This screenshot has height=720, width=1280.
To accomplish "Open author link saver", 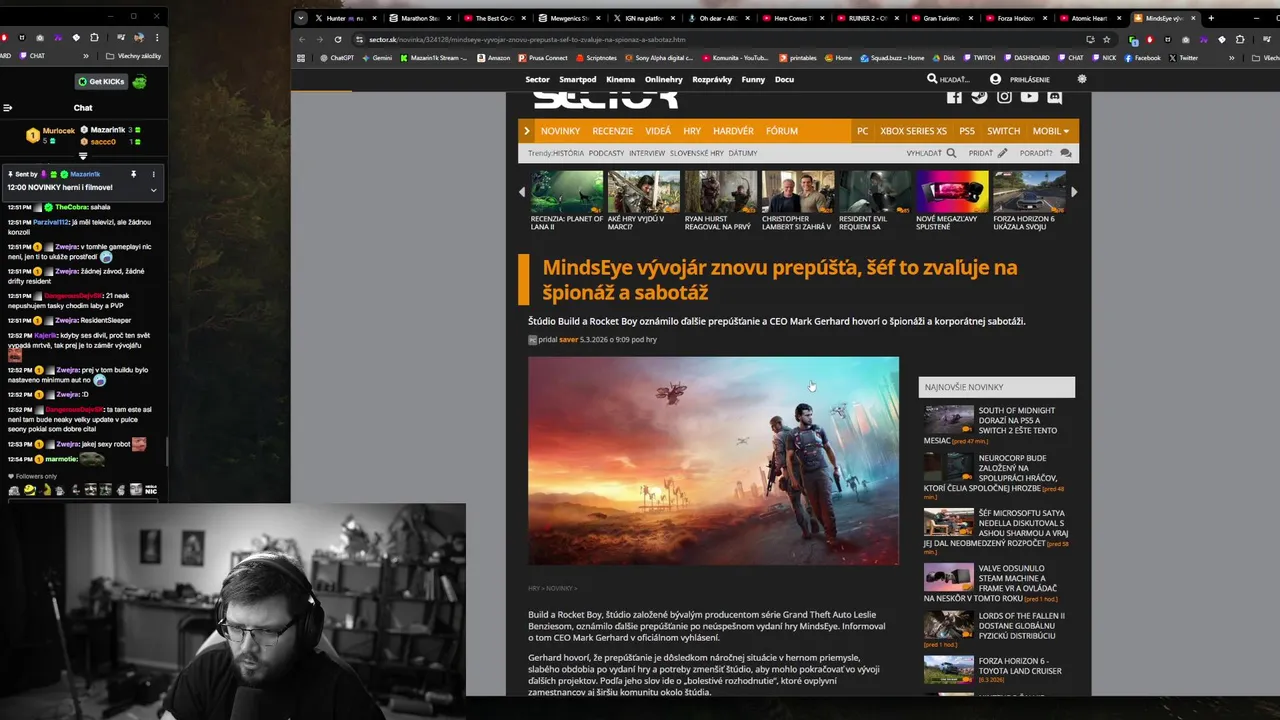I will coord(568,340).
